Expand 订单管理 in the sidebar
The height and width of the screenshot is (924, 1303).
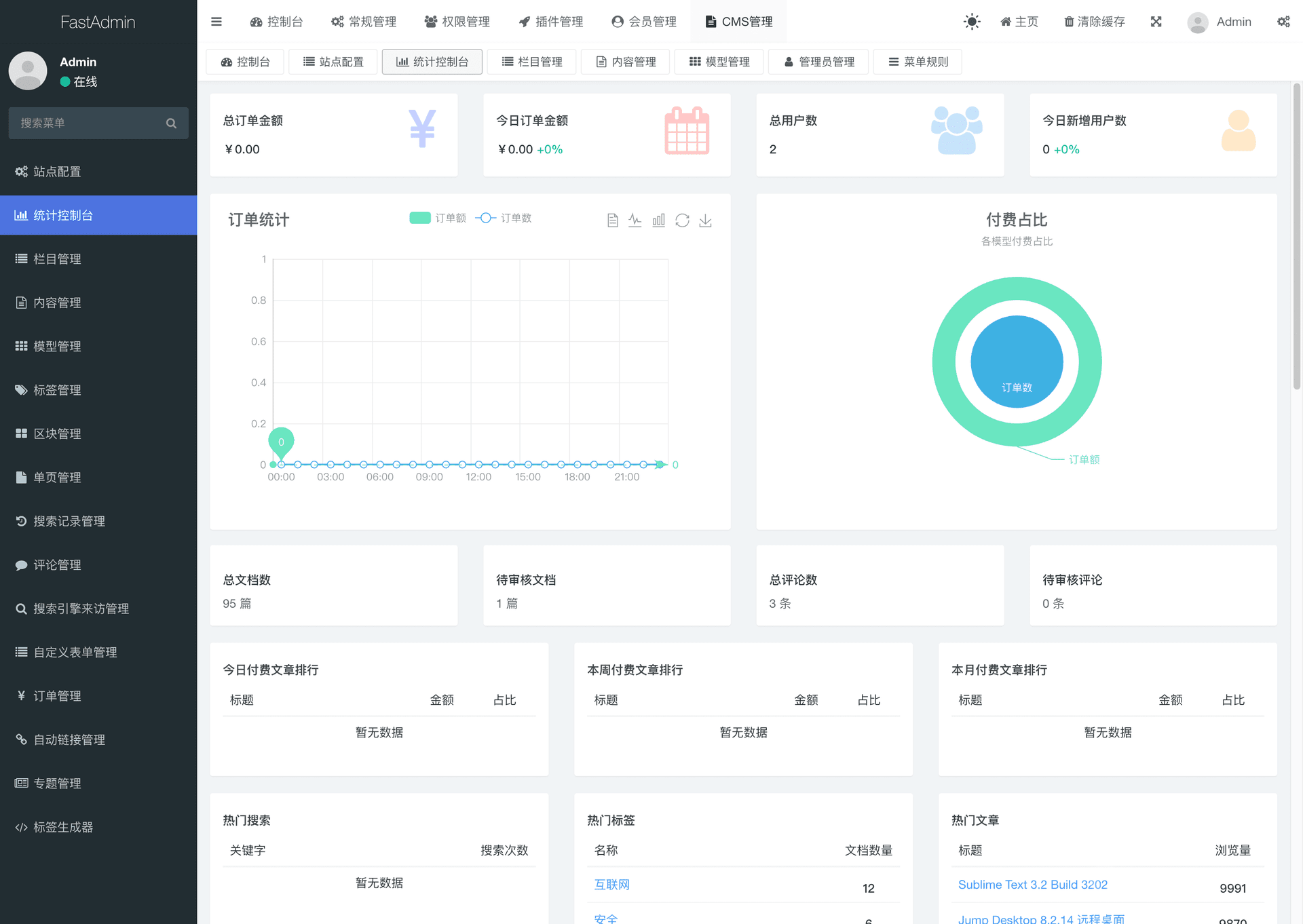58,696
